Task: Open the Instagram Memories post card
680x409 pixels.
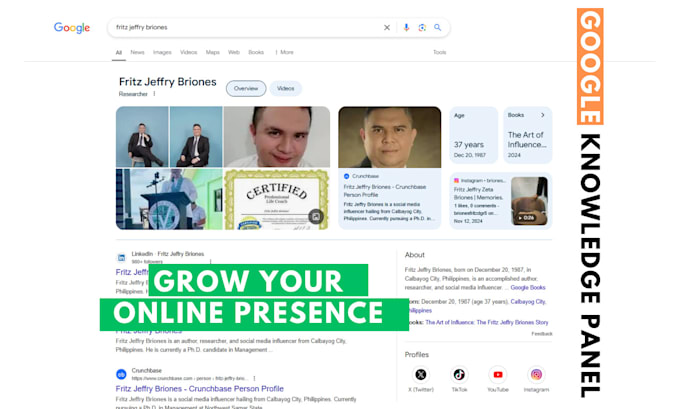Action: click(x=500, y=201)
